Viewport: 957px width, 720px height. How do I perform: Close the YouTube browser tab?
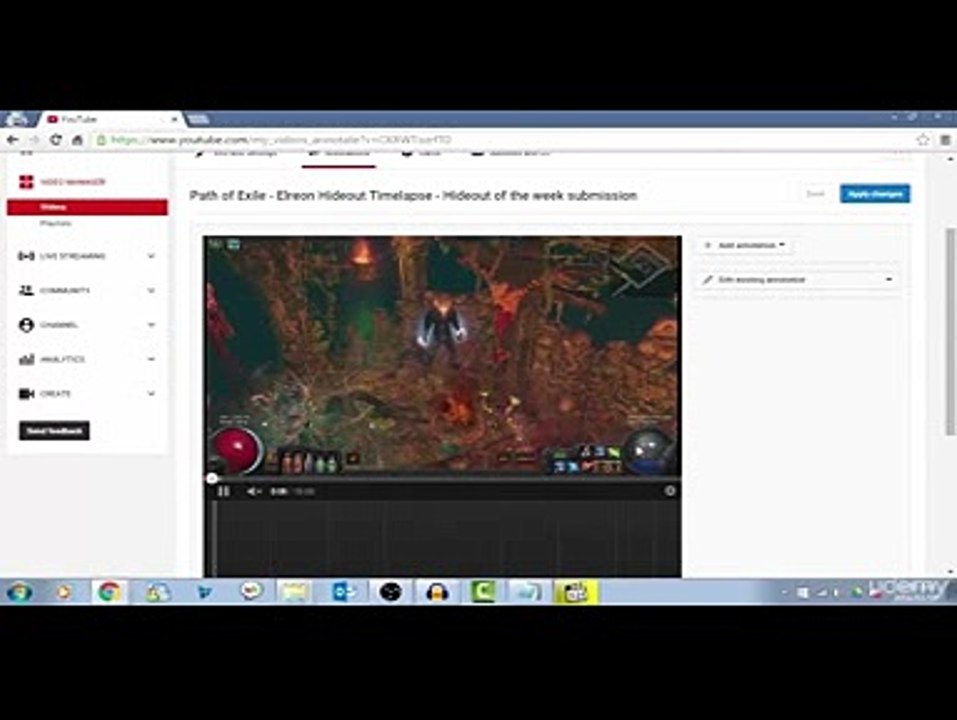click(174, 119)
